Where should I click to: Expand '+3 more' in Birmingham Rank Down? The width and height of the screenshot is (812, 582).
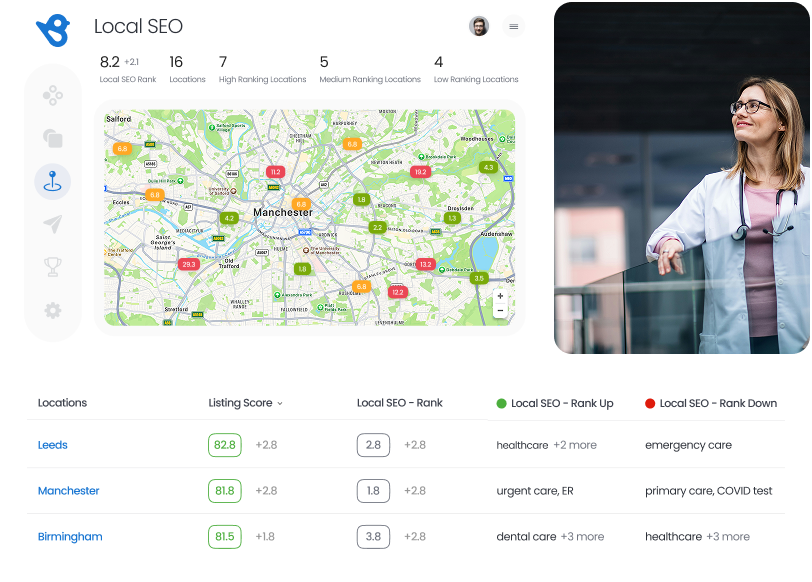[728, 536]
